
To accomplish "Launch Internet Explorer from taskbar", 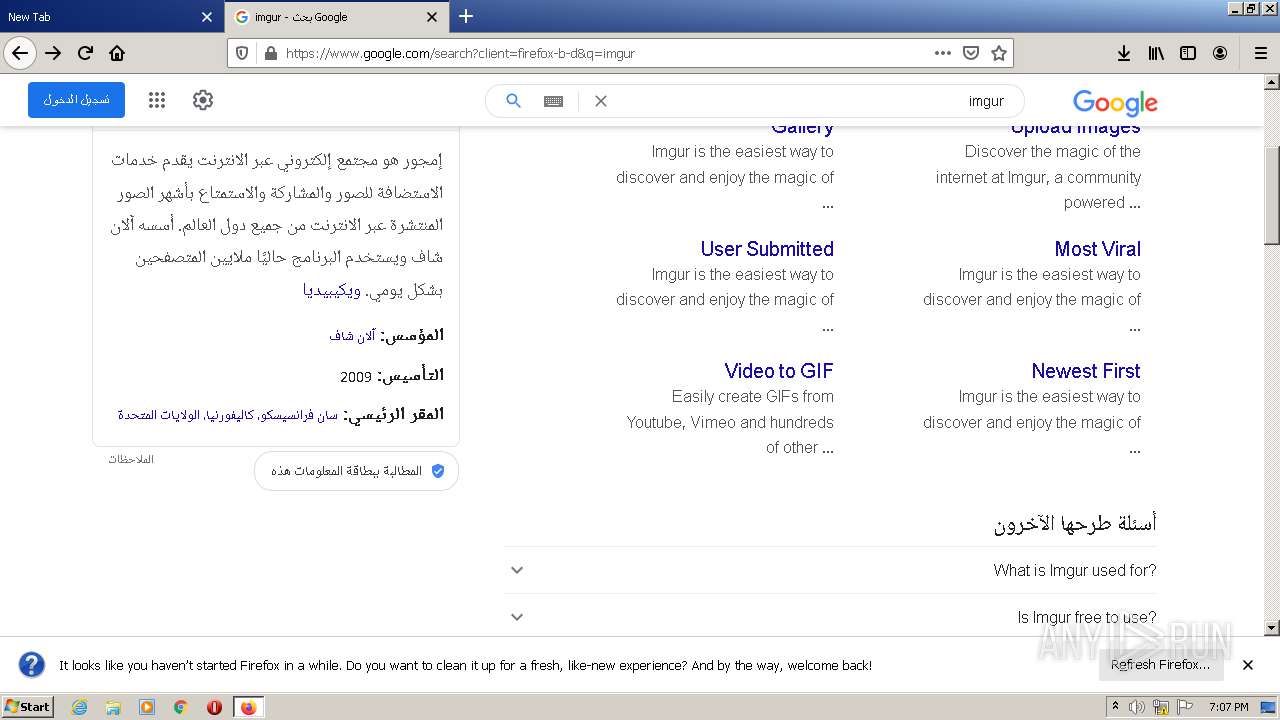I will click(x=79, y=707).
